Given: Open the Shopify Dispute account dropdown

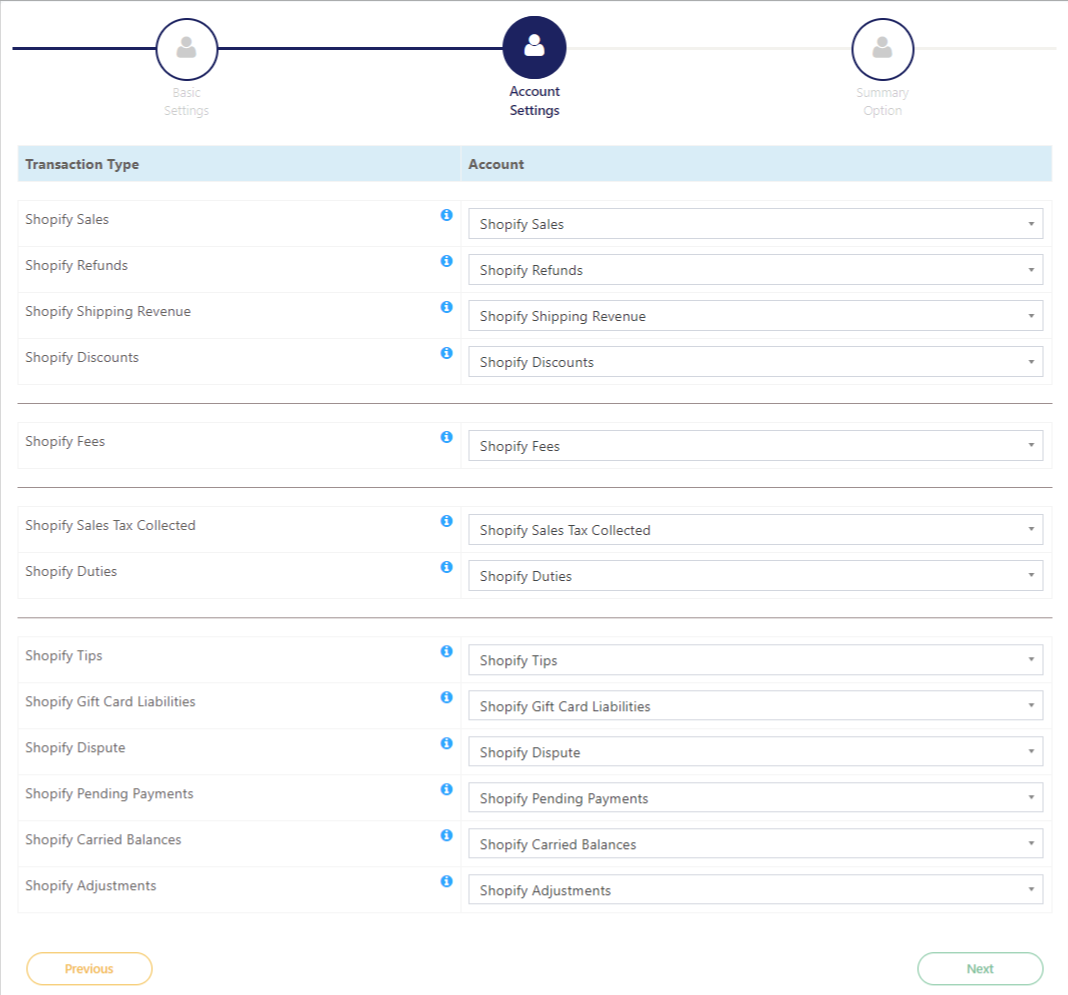Looking at the screenshot, I should (x=755, y=752).
